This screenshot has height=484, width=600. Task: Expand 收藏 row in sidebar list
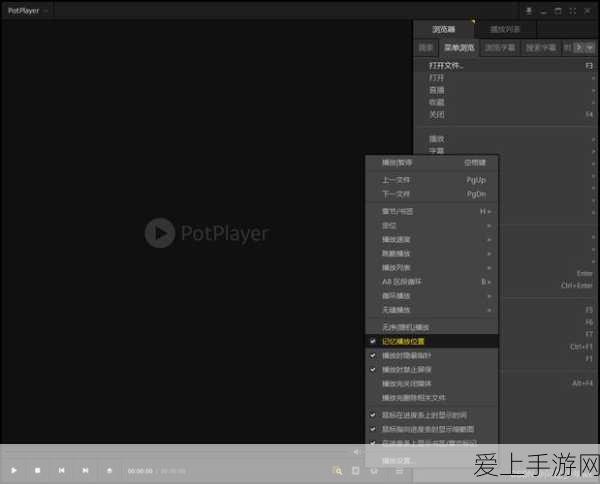pos(505,102)
